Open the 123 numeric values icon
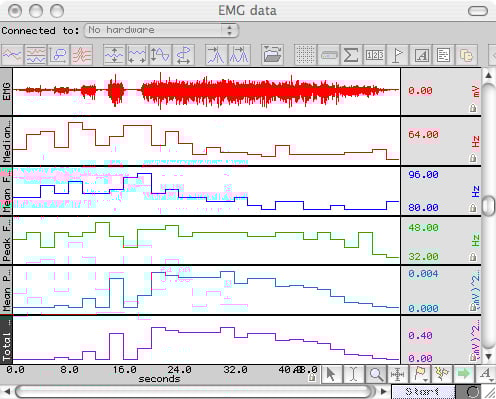 [x=374, y=55]
